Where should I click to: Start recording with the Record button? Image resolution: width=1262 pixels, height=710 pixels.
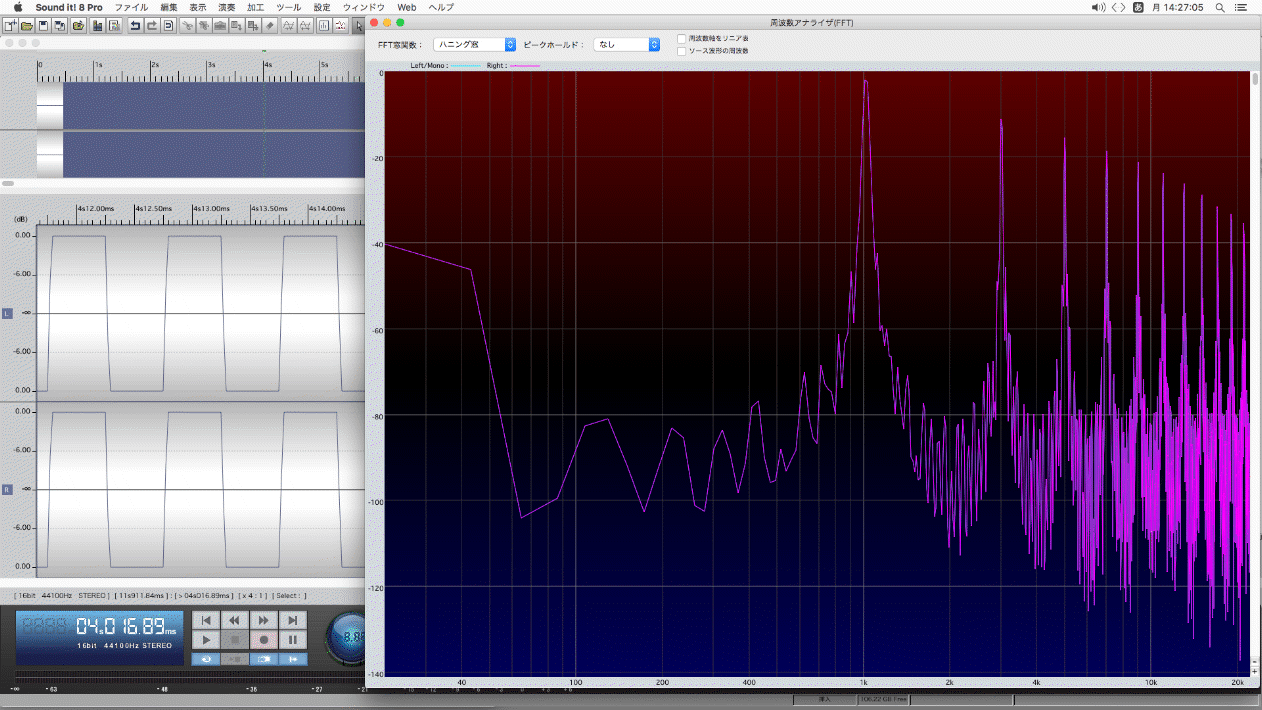(x=264, y=640)
